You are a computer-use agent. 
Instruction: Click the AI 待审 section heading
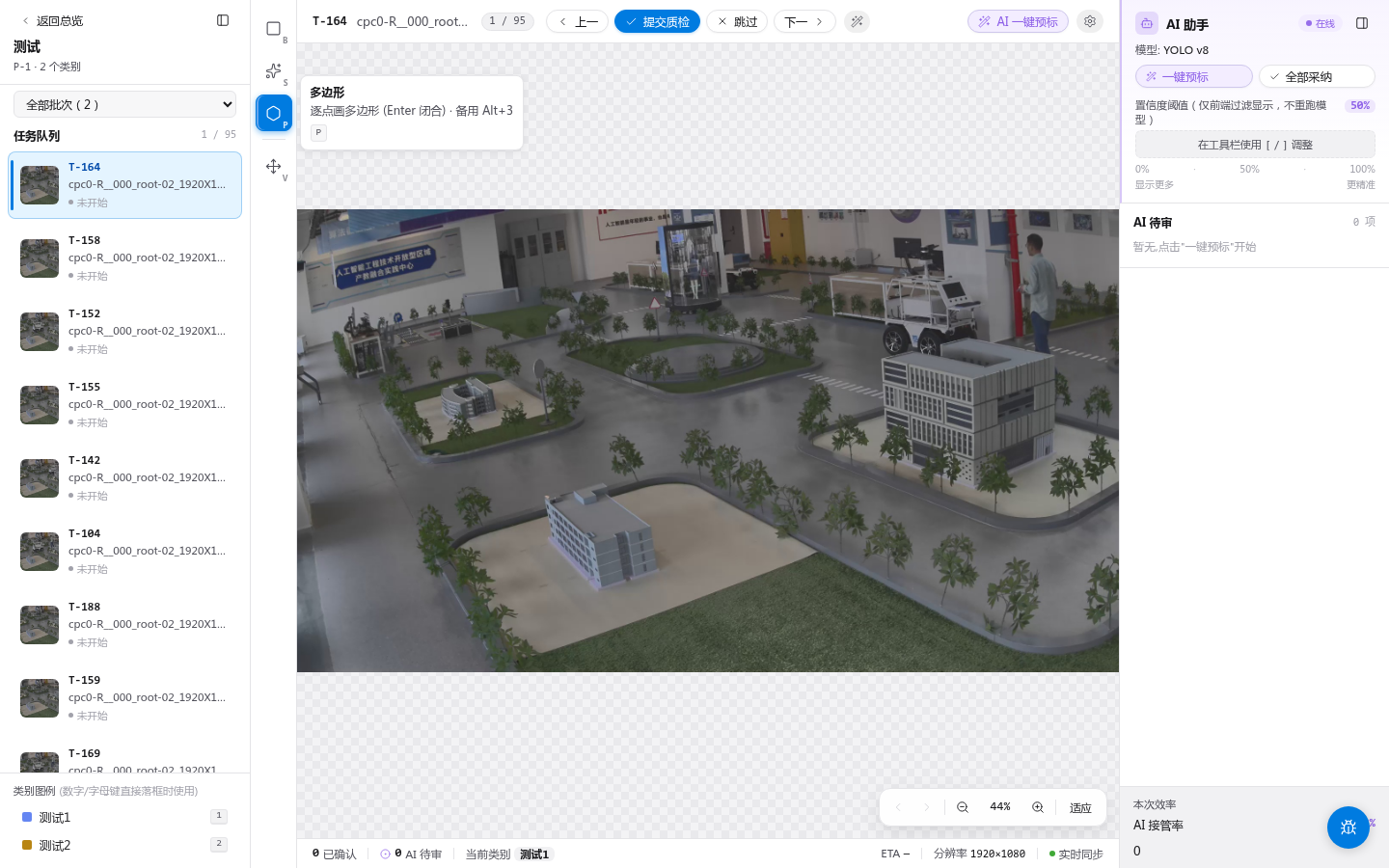click(1153, 223)
